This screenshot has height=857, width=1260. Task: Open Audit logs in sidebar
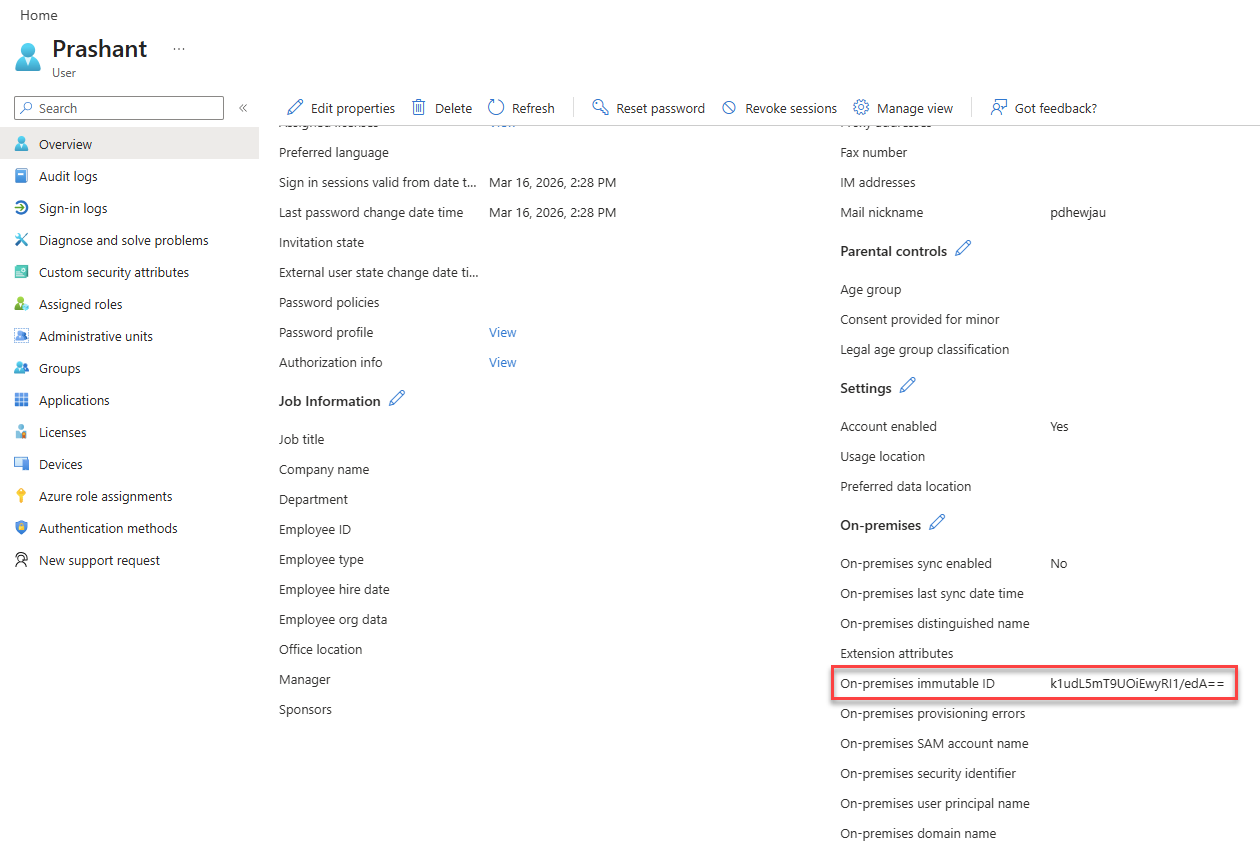(x=68, y=176)
